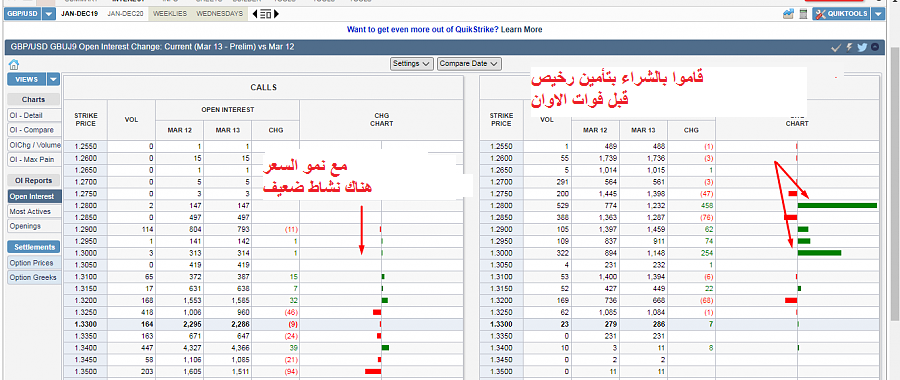Follow the Learn More link
This screenshot has height=380, width=900.
click(521, 29)
